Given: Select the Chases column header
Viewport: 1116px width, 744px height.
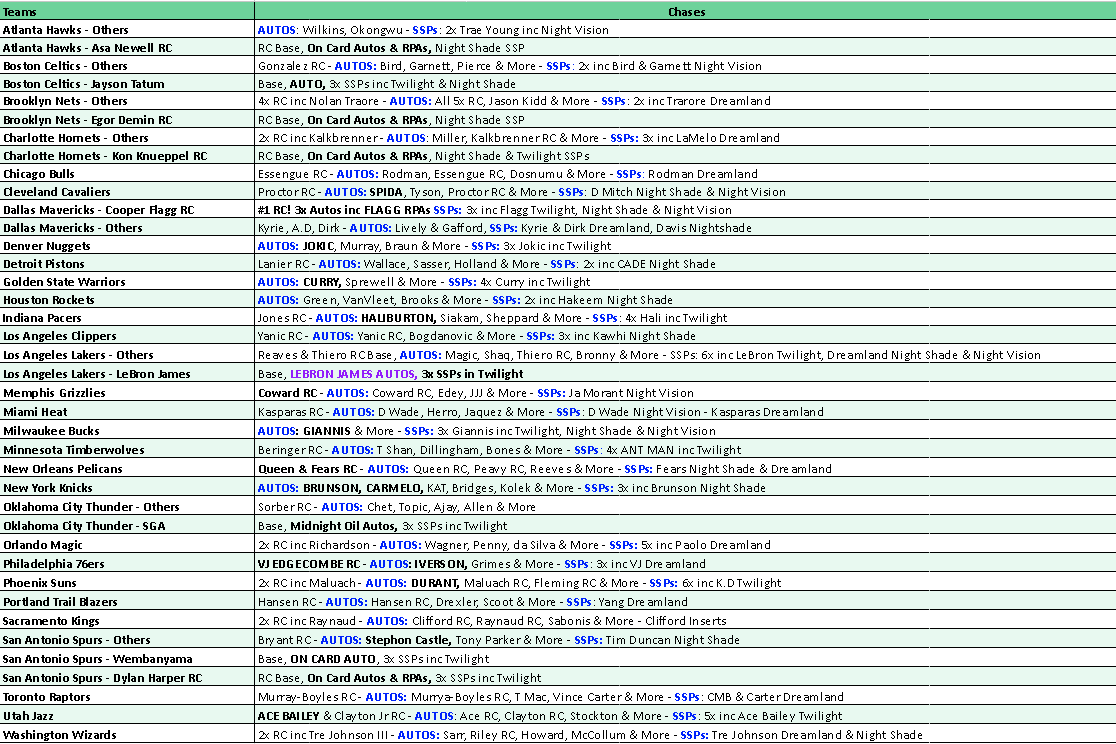Looking at the screenshot, I should coord(685,11).
